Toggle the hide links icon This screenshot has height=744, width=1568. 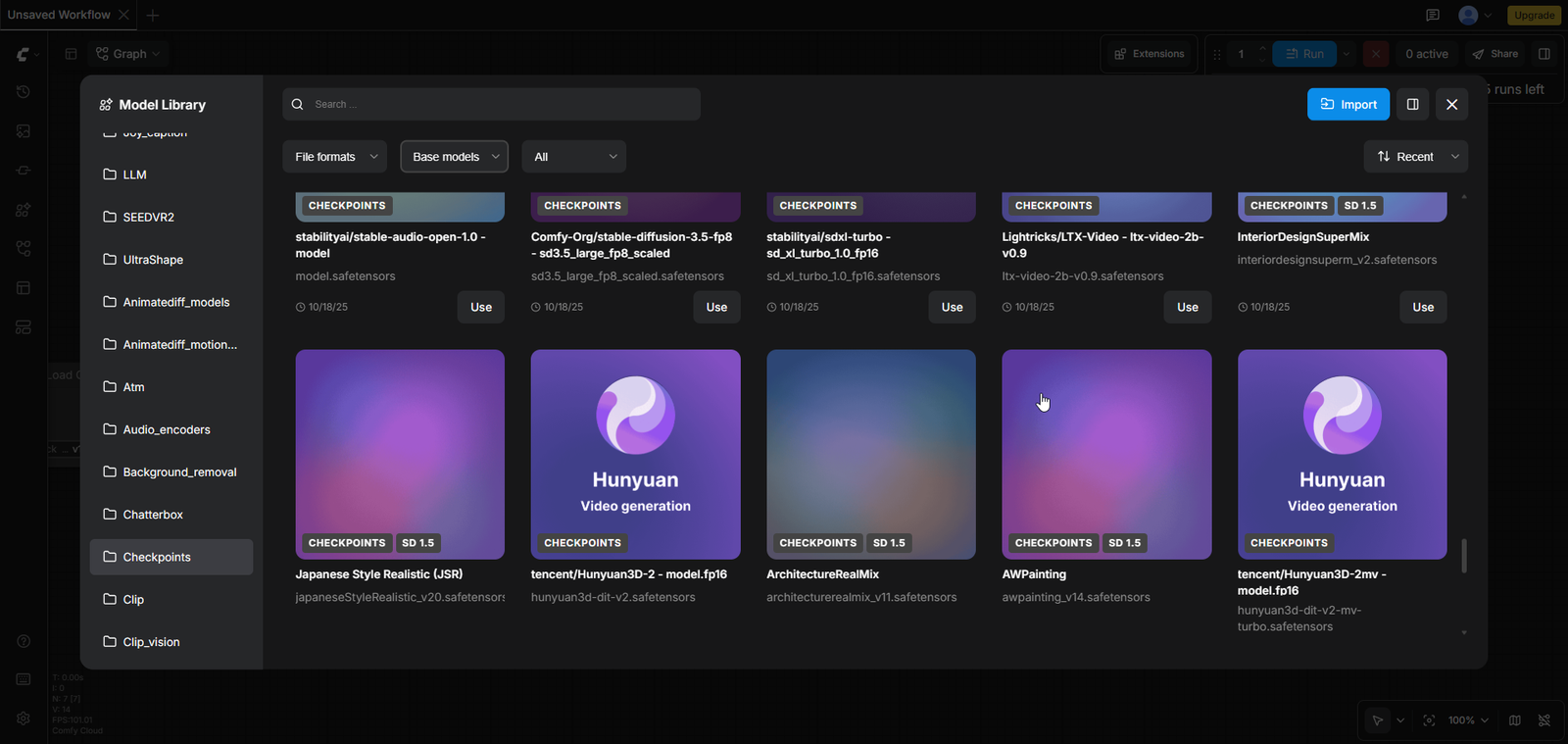coord(1544,720)
